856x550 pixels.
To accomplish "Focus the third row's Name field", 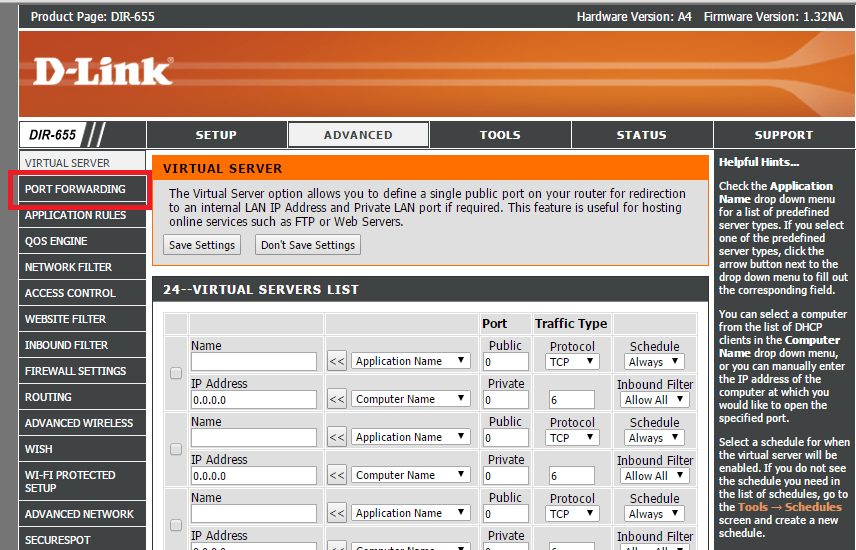I will coord(254,513).
